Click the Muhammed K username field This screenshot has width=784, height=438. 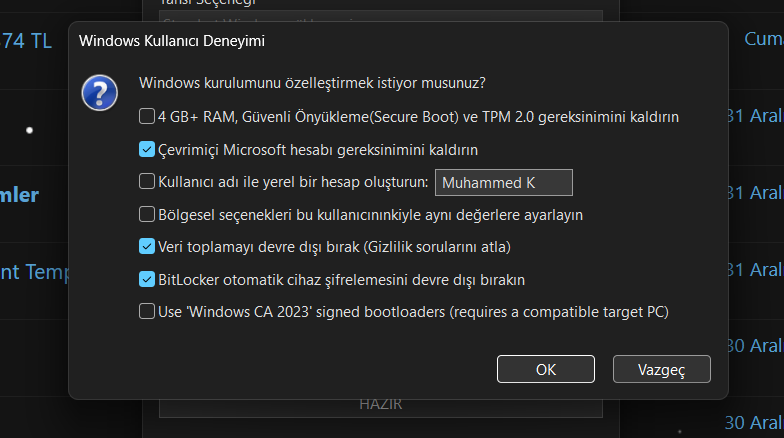click(x=504, y=182)
